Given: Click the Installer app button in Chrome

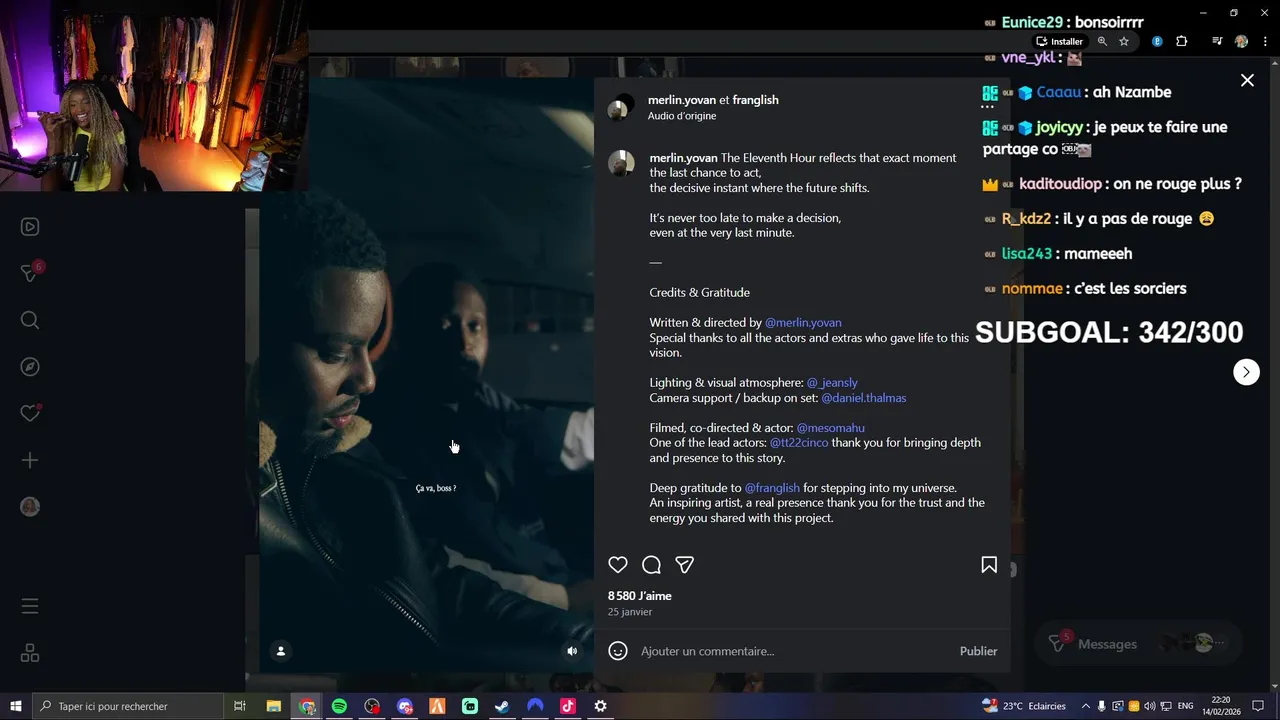Looking at the screenshot, I should [x=1060, y=41].
